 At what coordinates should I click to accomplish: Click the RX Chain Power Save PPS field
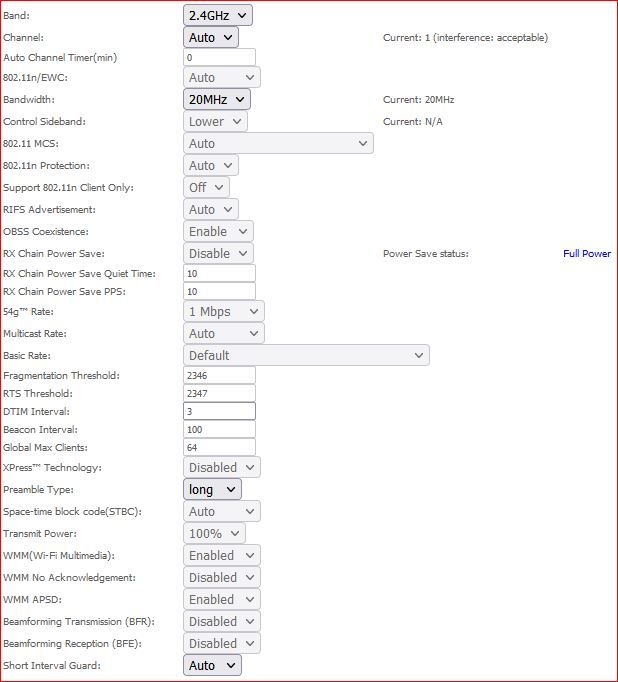point(219,291)
